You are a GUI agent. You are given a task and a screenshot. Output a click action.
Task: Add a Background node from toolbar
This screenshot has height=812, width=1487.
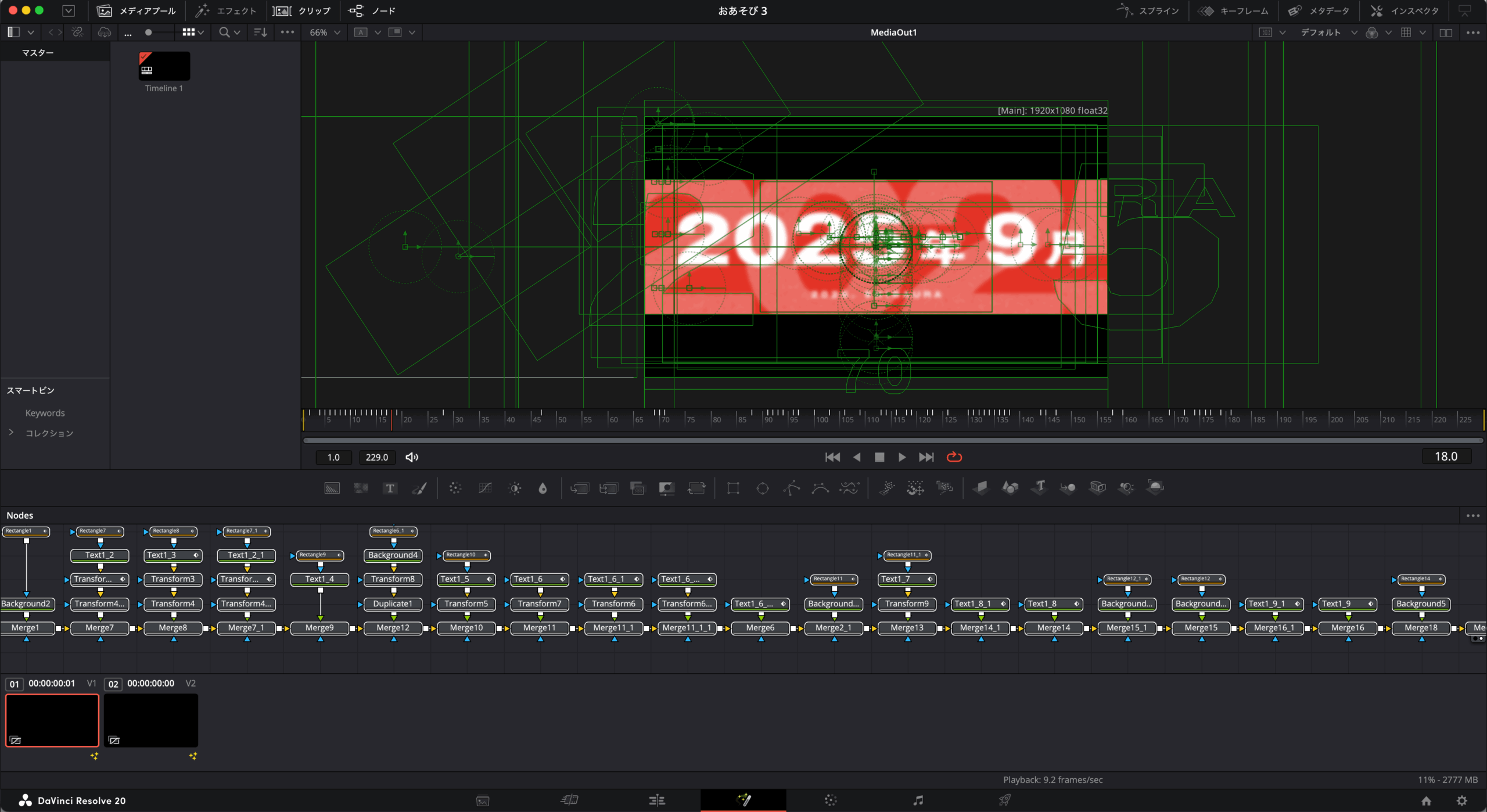[332, 488]
